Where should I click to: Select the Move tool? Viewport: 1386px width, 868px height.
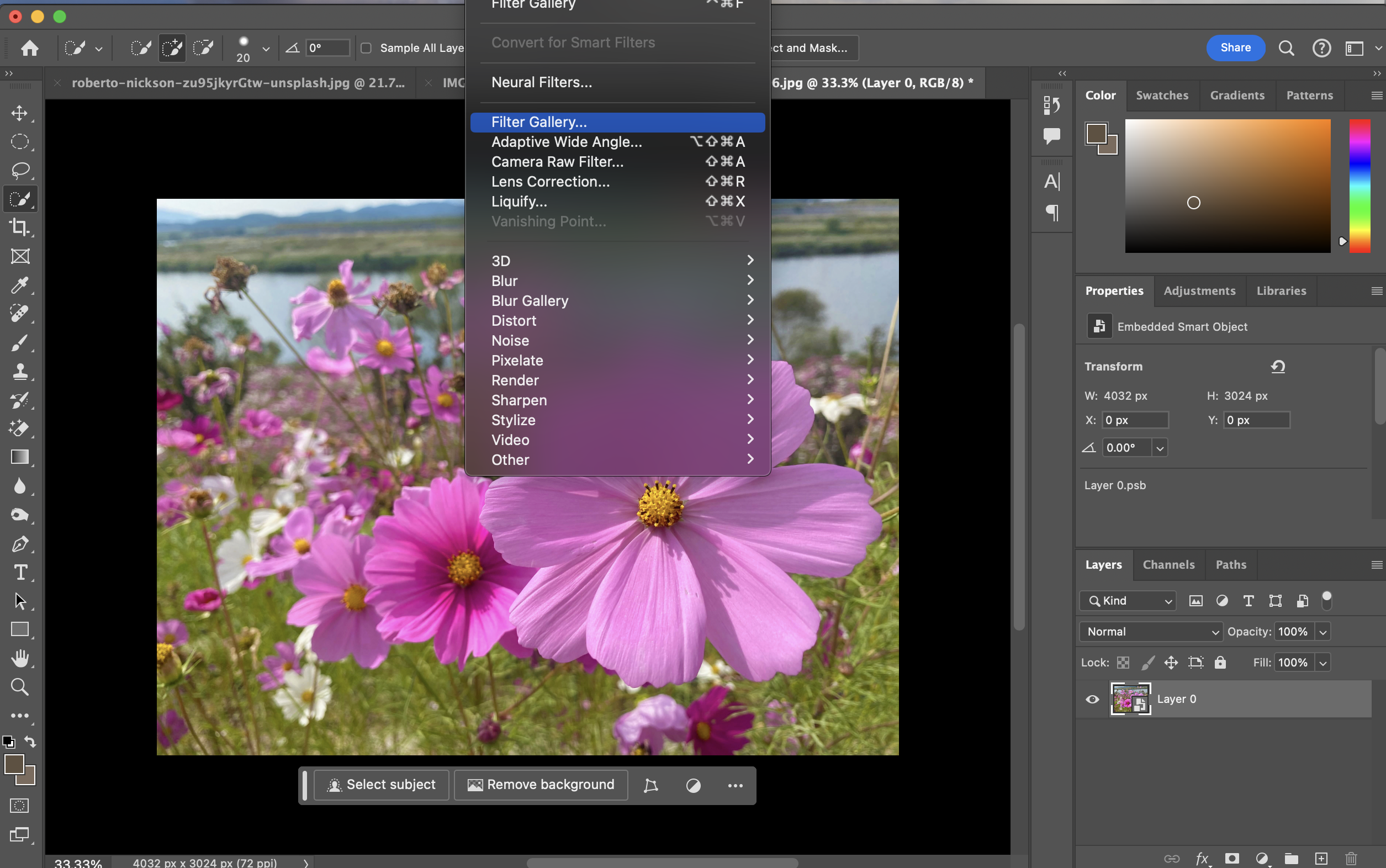(x=19, y=113)
